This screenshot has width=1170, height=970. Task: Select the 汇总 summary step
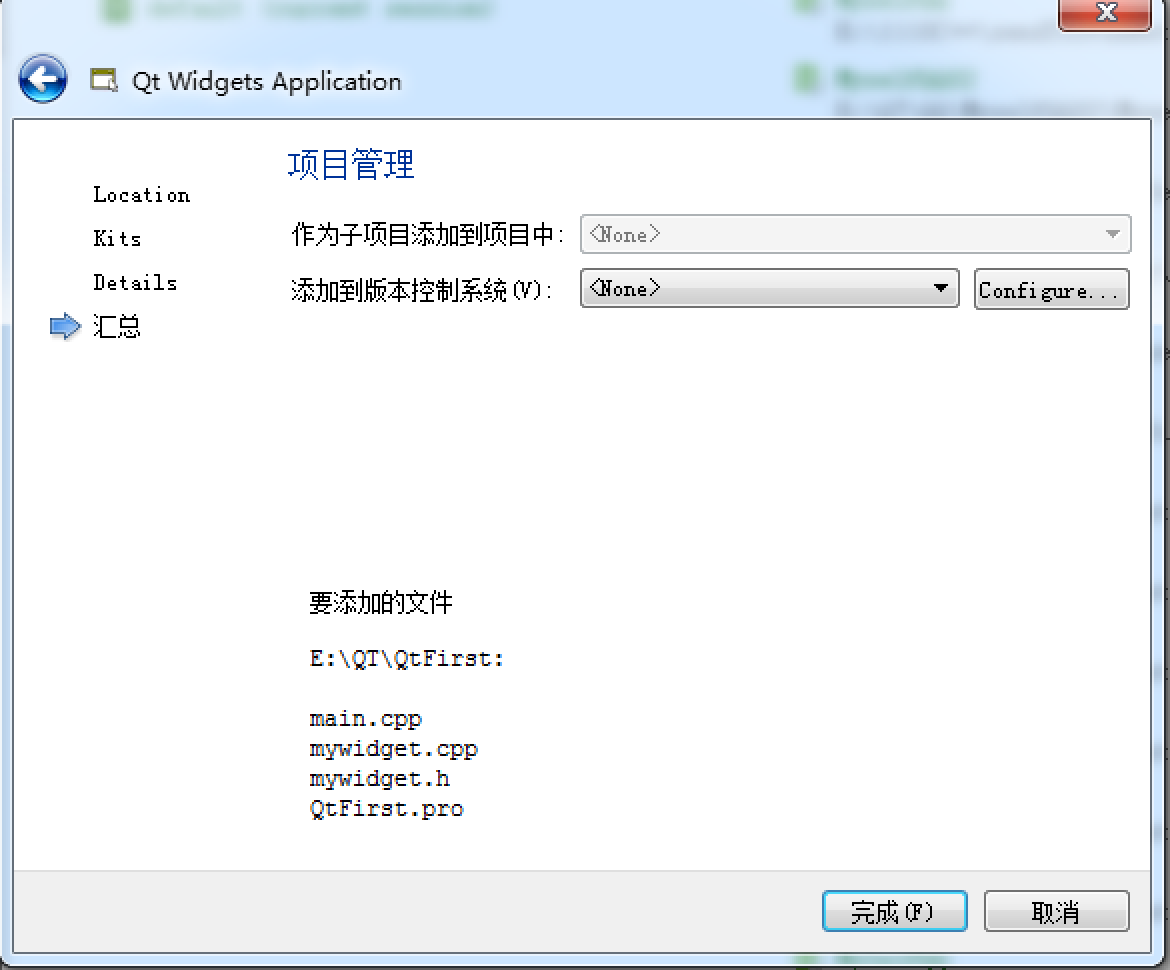click(116, 327)
